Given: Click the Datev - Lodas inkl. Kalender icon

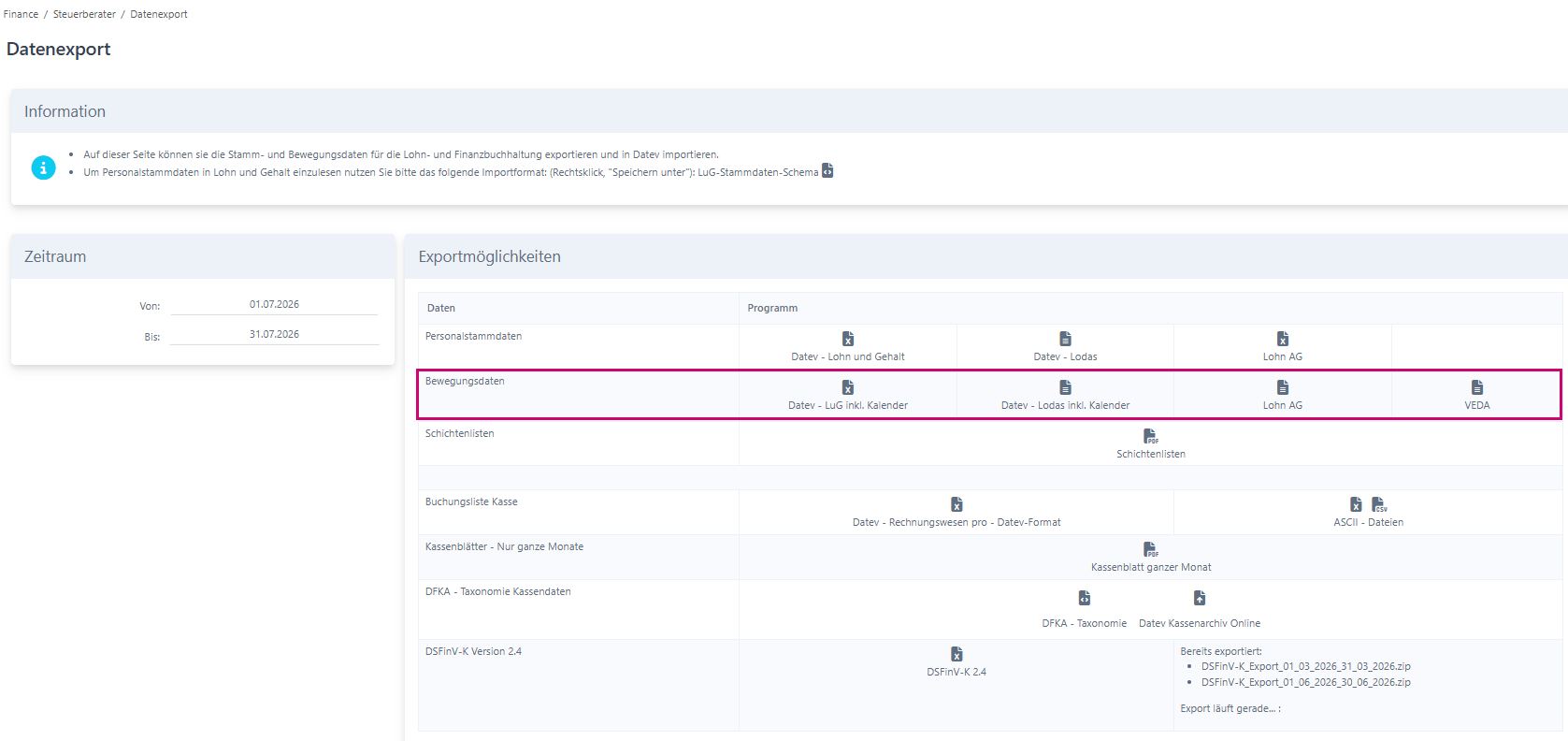Looking at the screenshot, I should (x=1065, y=387).
